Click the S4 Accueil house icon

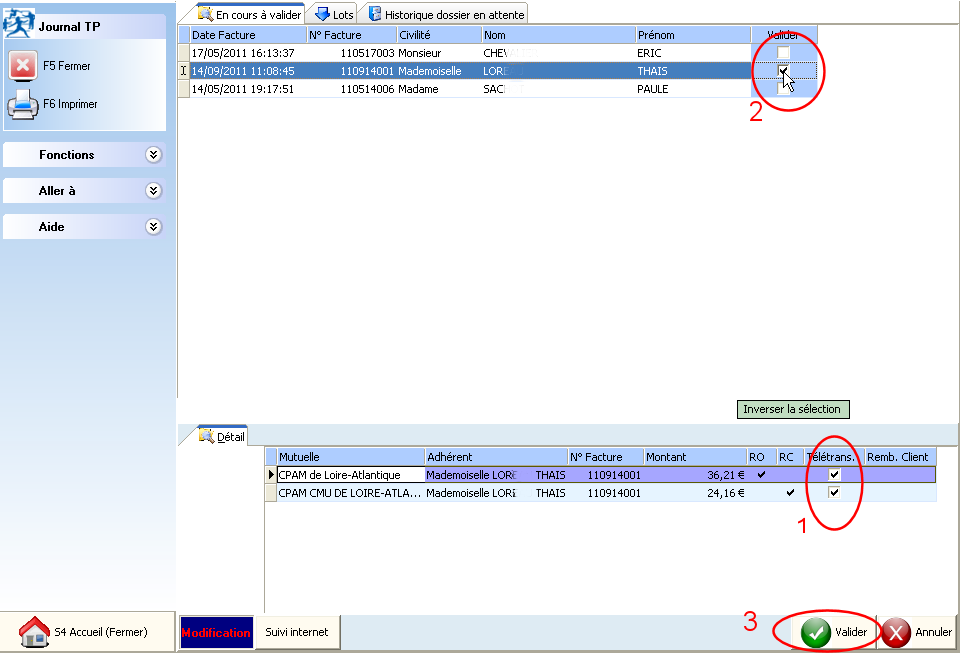34,632
